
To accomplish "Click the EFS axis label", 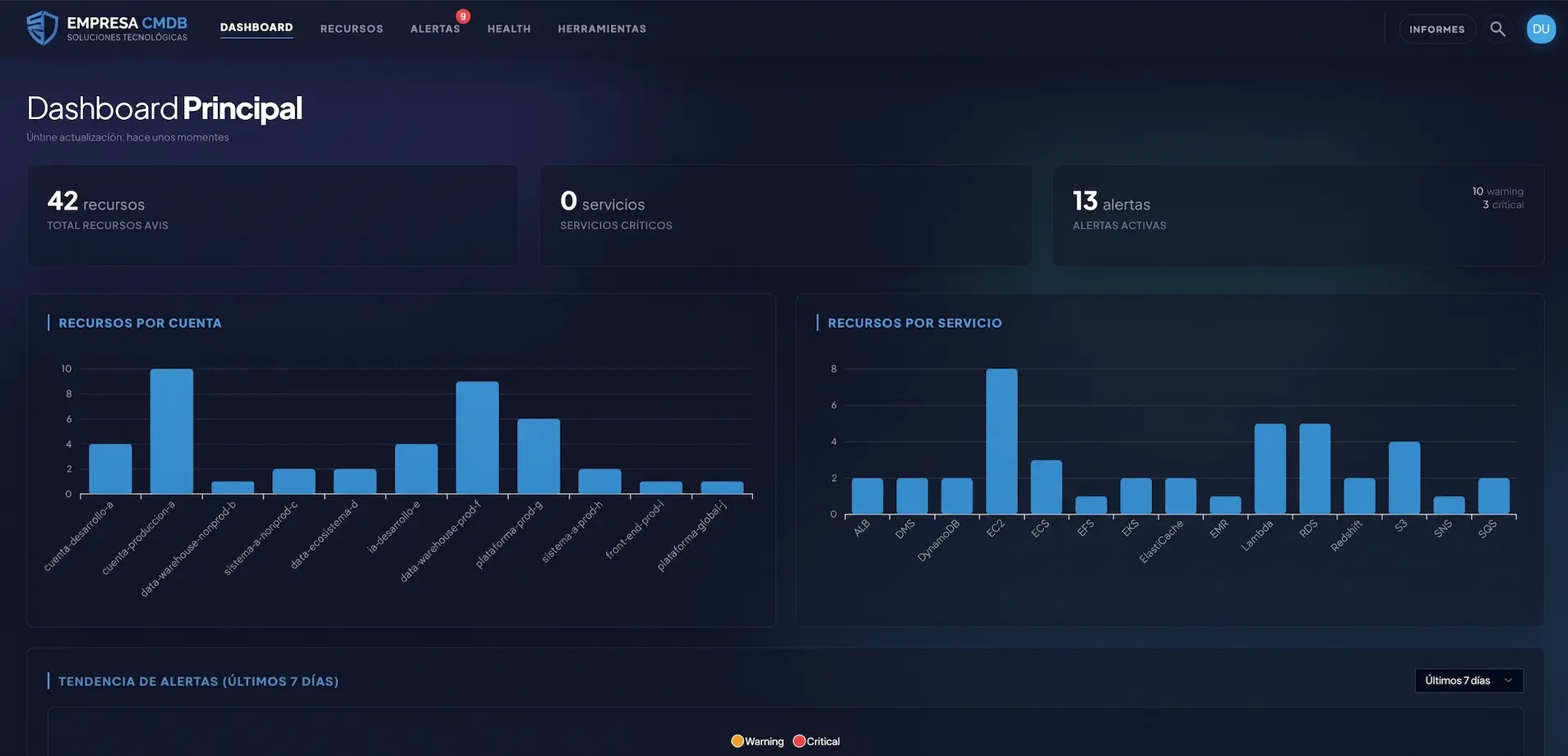I will tap(1085, 528).
